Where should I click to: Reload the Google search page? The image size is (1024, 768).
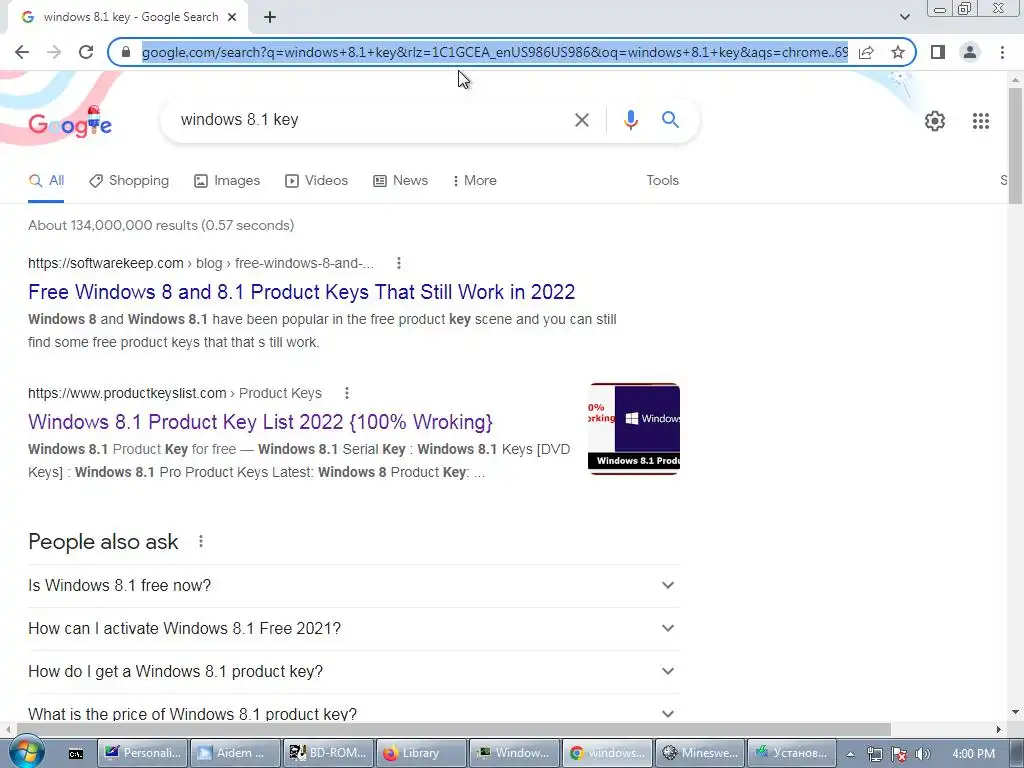pyautogui.click(x=86, y=52)
